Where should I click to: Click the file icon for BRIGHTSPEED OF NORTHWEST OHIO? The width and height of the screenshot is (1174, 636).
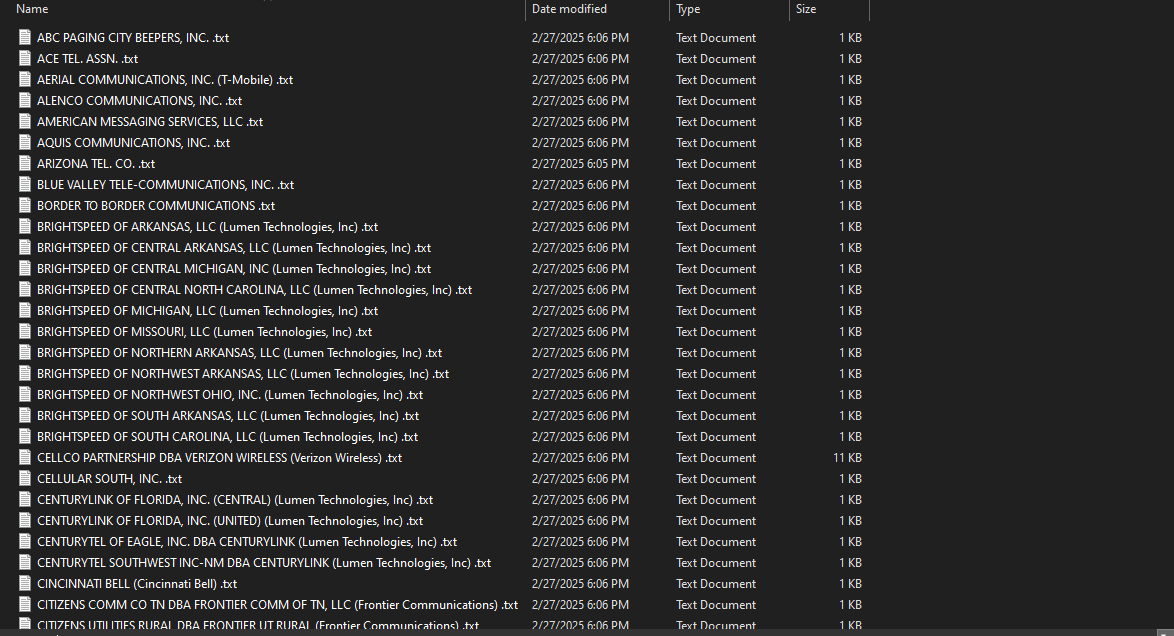click(x=25, y=393)
